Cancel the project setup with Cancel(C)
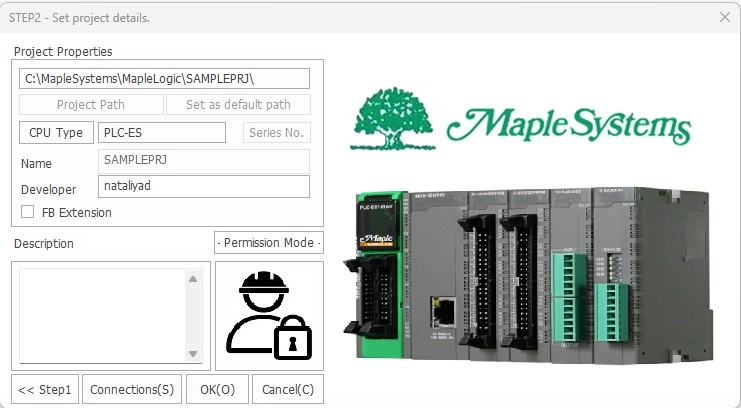 point(288,390)
